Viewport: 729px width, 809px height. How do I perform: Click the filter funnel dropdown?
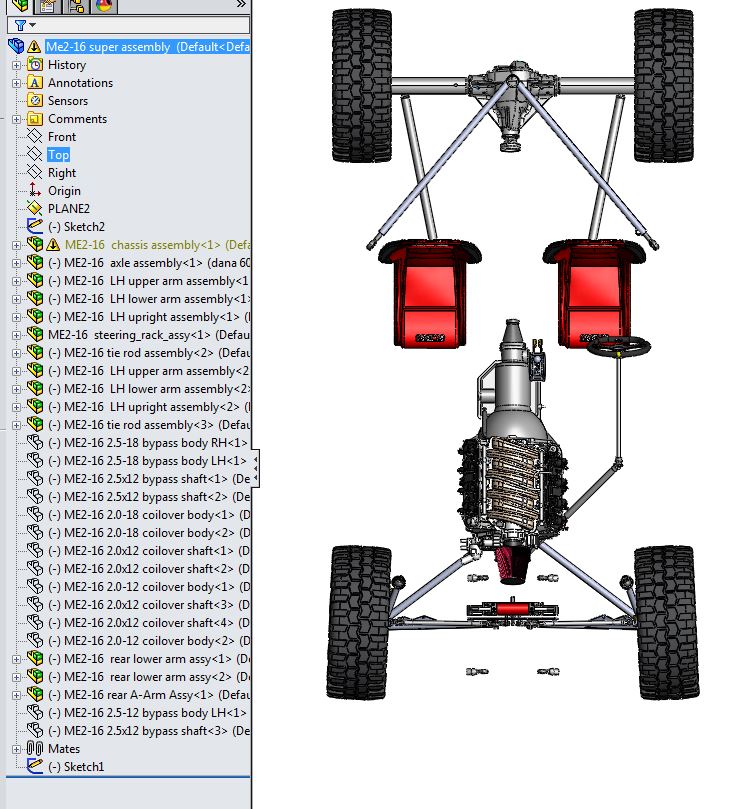tap(26, 25)
